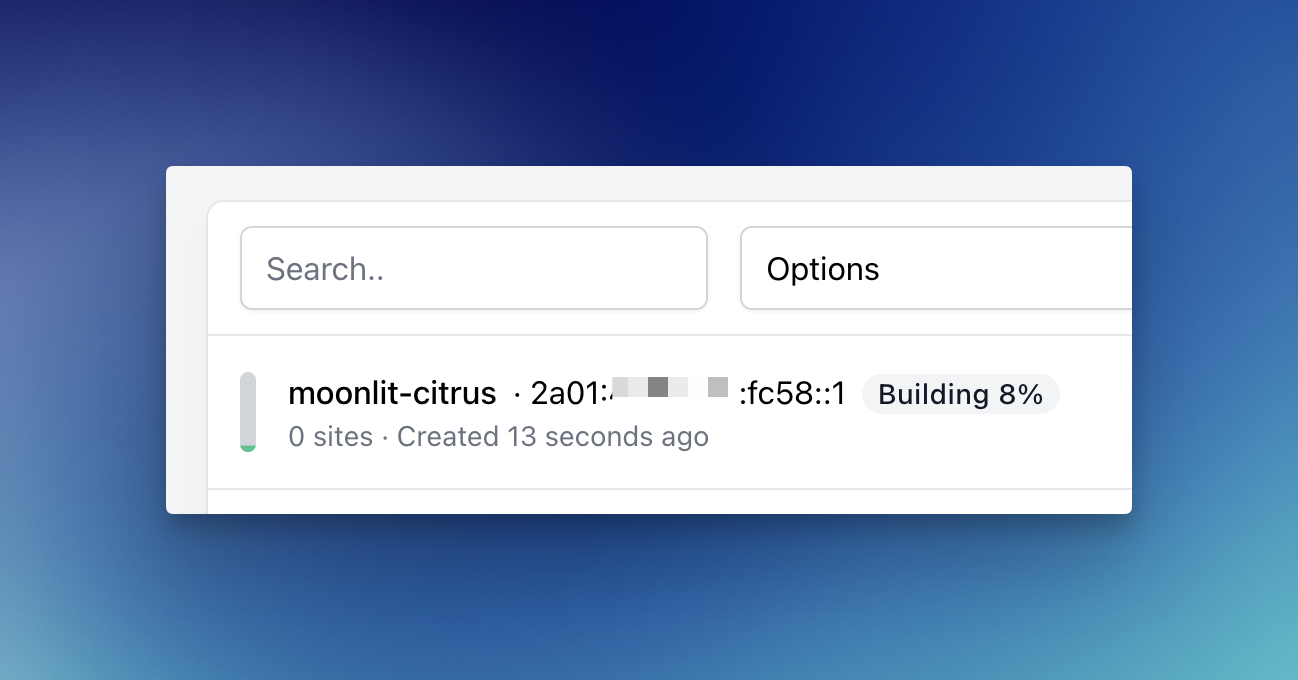Click the vertical build progress indicator
1298x680 pixels.
click(x=248, y=412)
